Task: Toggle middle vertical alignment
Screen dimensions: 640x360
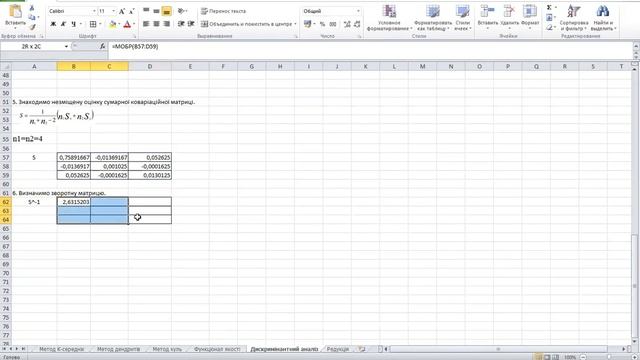Action: pyautogui.click(x=156, y=11)
